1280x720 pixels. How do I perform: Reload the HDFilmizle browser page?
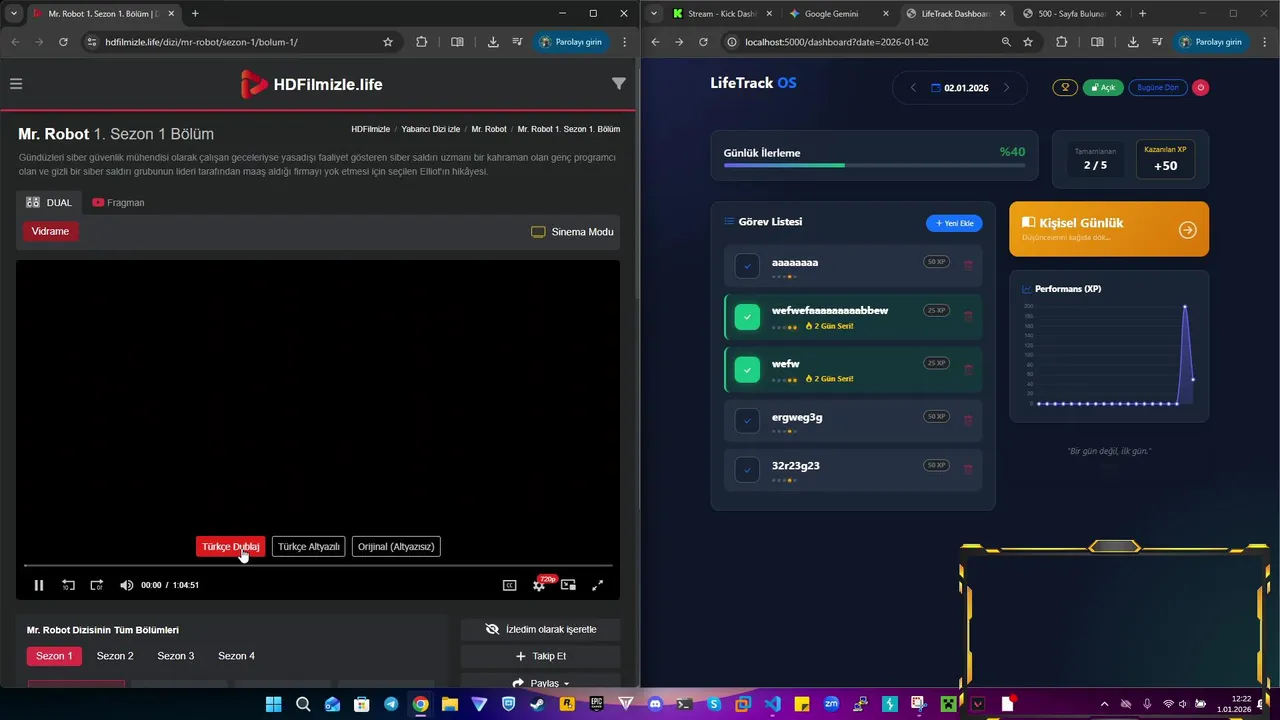[x=63, y=42]
